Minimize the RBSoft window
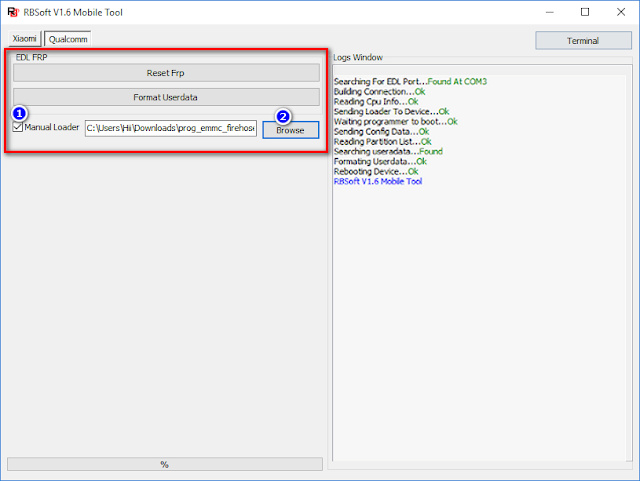Screen dimensions: 640x481 tap(550, 12)
